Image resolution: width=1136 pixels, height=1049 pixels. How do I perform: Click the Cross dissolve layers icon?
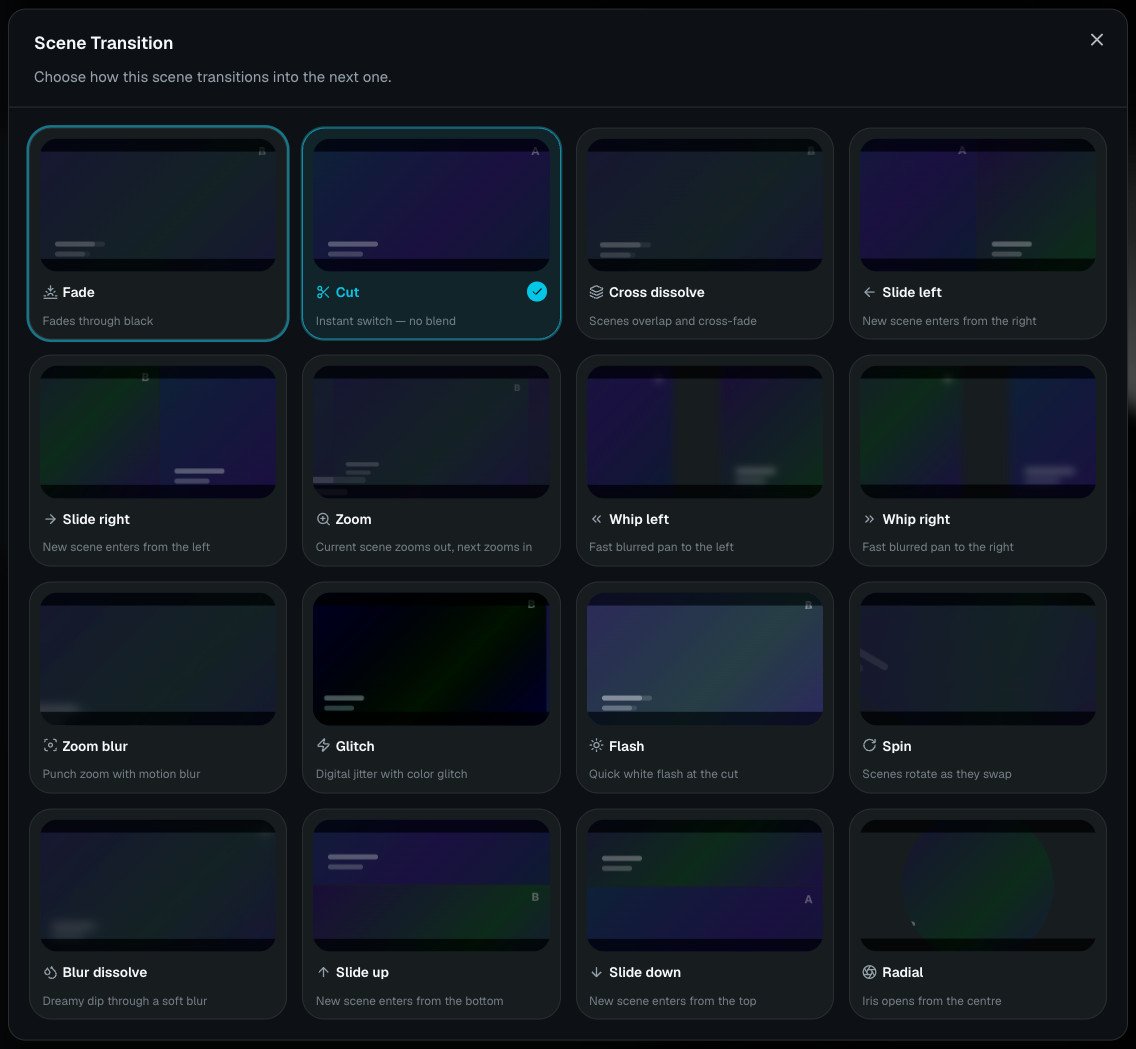596,292
